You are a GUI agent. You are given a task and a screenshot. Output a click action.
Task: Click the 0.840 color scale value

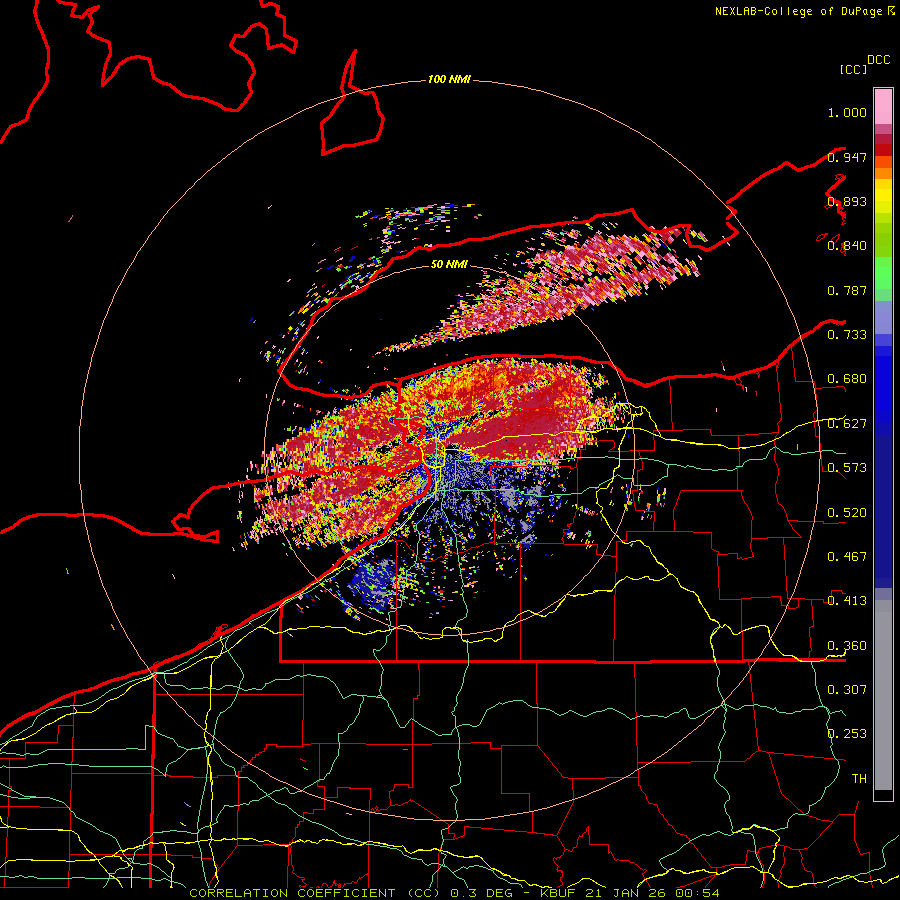tap(847, 246)
